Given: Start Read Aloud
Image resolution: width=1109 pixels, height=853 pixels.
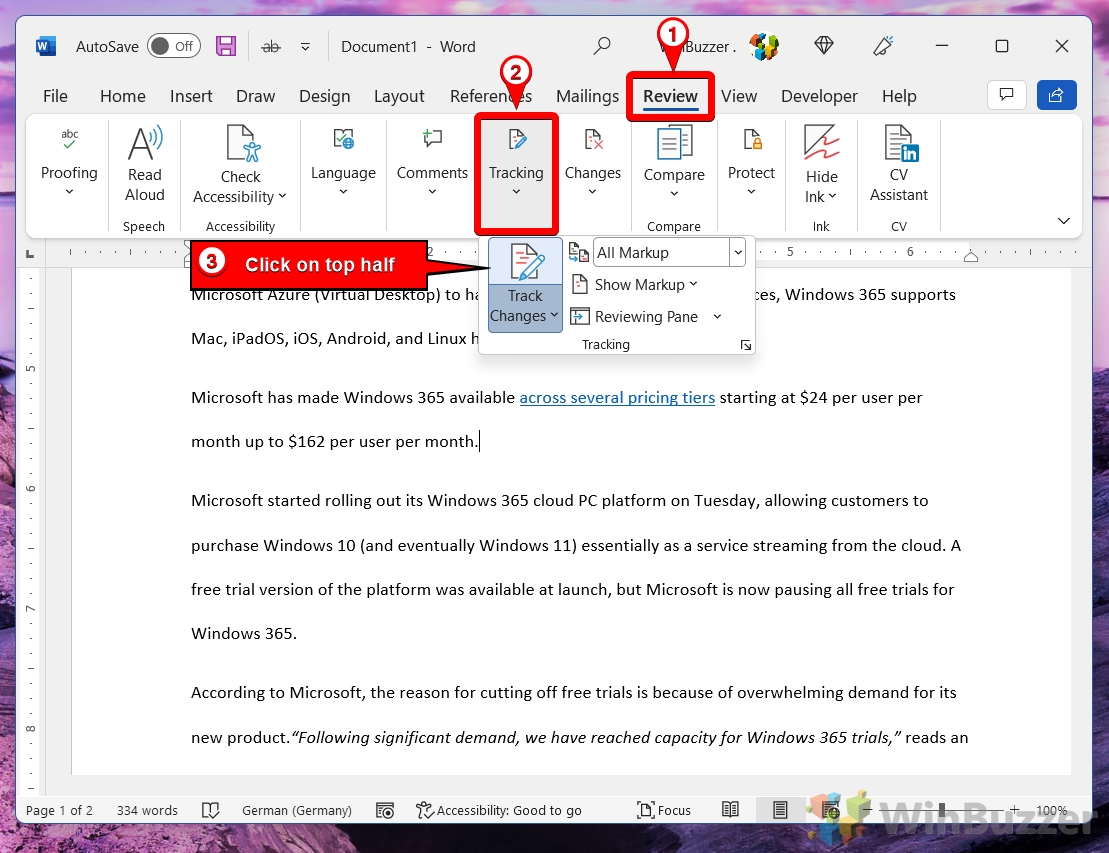Looking at the screenshot, I should point(145,164).
